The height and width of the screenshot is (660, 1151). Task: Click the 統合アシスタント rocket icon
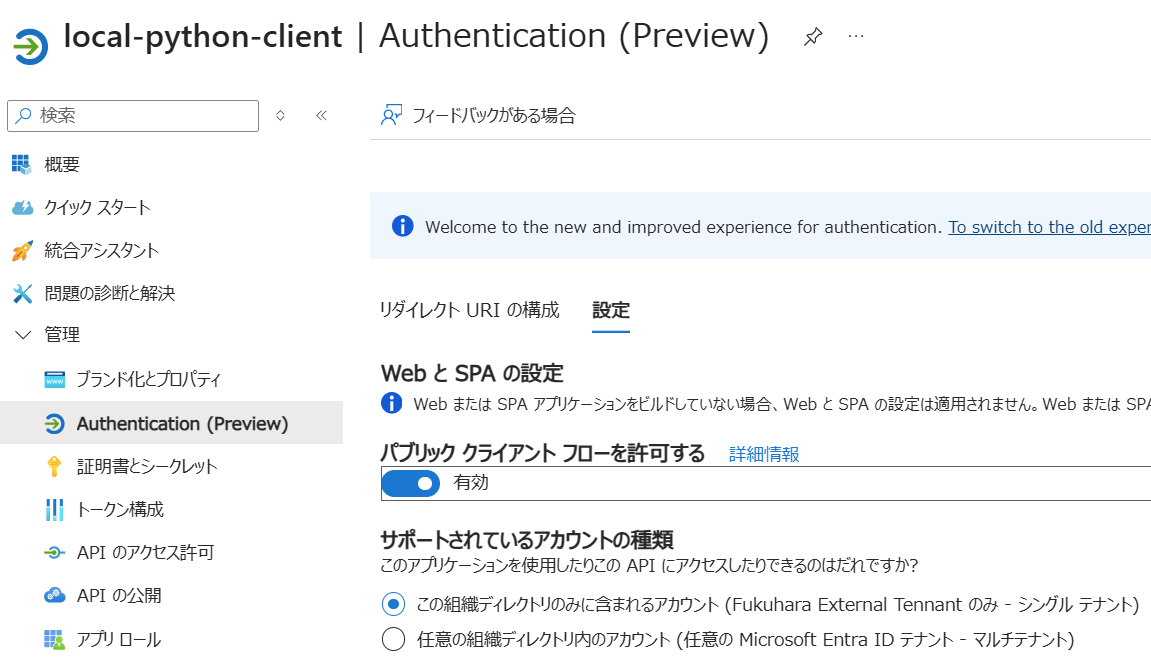pyautogui.click(x=22, y=250)
